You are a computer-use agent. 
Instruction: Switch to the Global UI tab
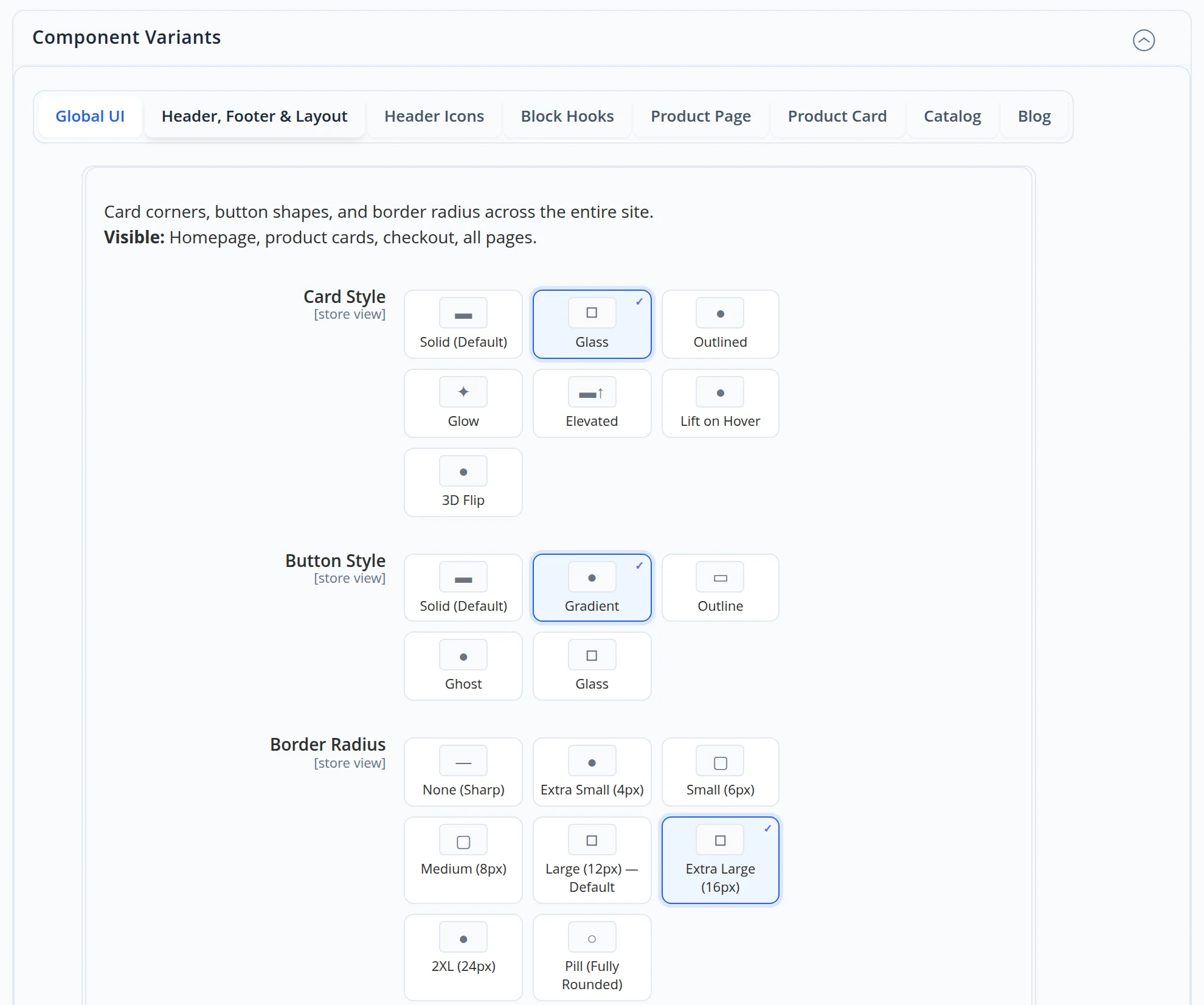[90, 116]
